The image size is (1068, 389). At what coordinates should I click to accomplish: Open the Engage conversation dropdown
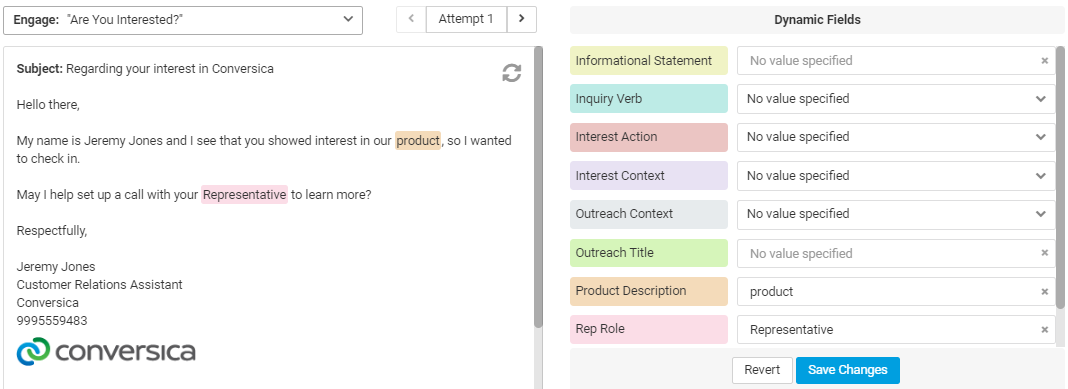pos(183,20)
